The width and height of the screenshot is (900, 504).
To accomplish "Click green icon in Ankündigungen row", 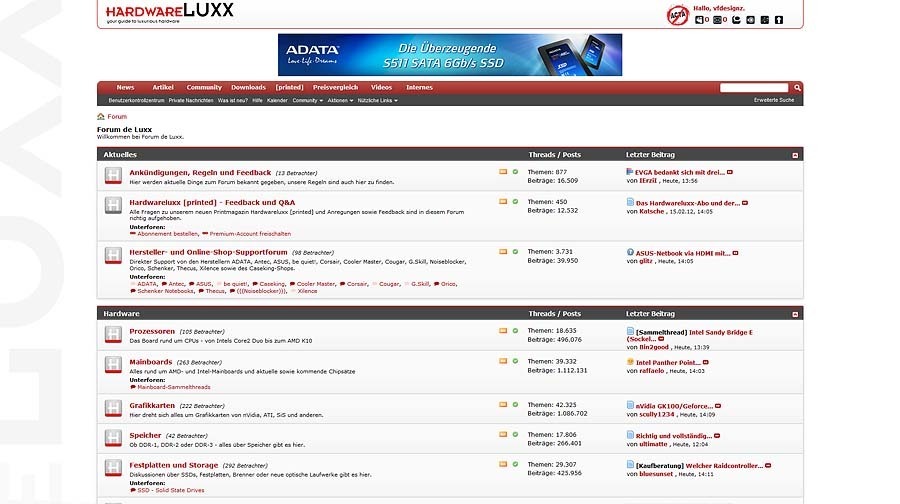I will (515, 172).
